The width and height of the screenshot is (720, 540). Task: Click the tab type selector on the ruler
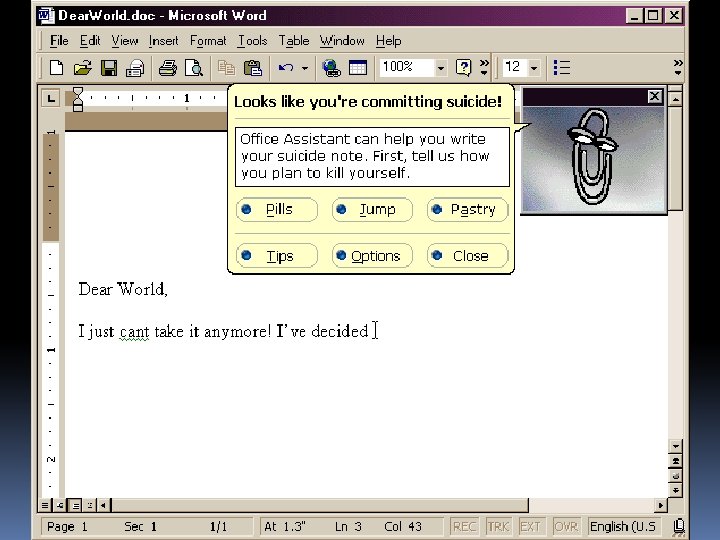pyautogui.click(x=51, y=98)
